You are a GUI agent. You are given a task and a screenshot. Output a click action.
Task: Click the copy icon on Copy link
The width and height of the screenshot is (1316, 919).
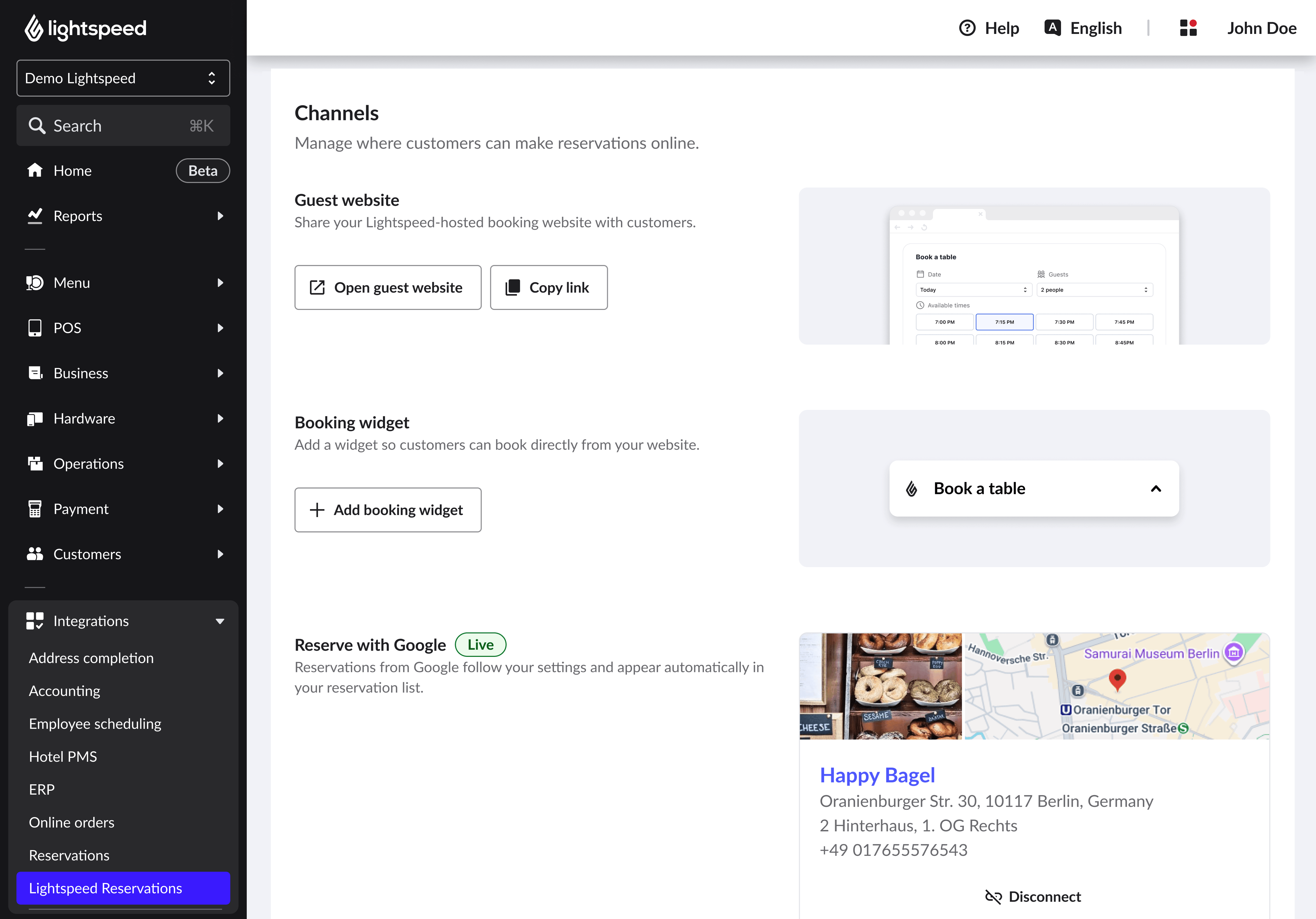click(513, 288)
